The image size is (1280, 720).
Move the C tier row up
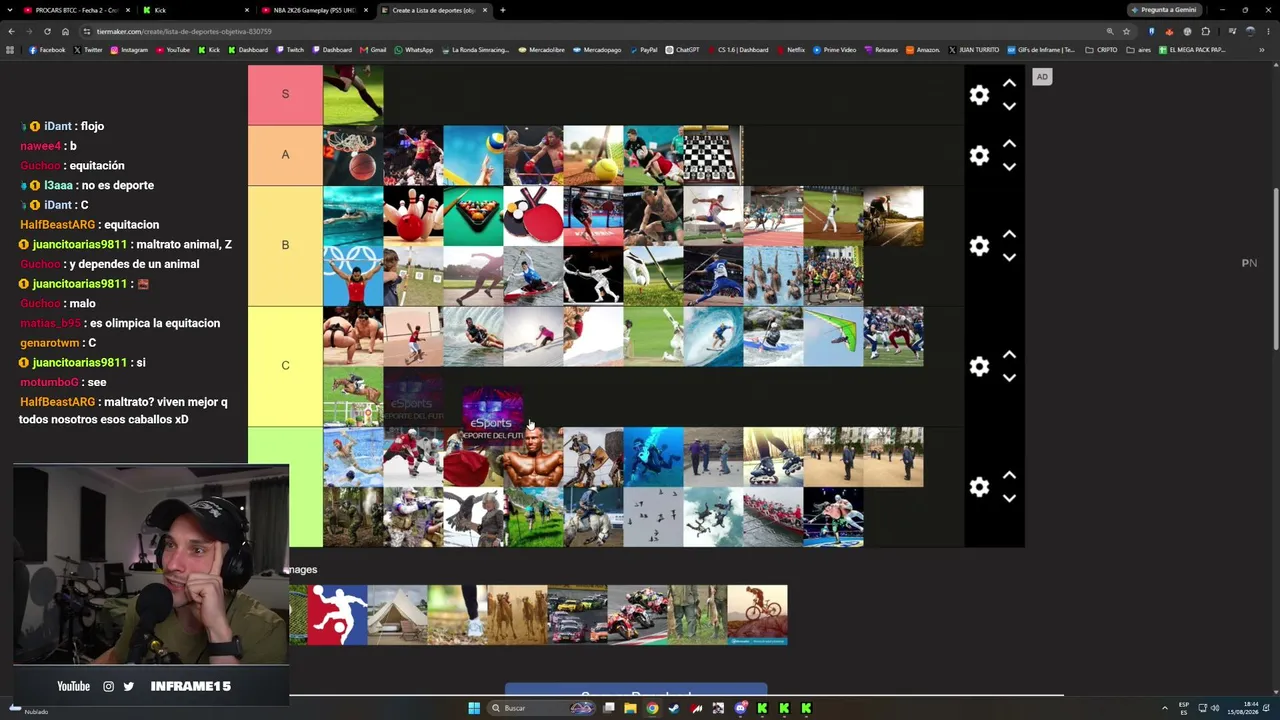1009,355
